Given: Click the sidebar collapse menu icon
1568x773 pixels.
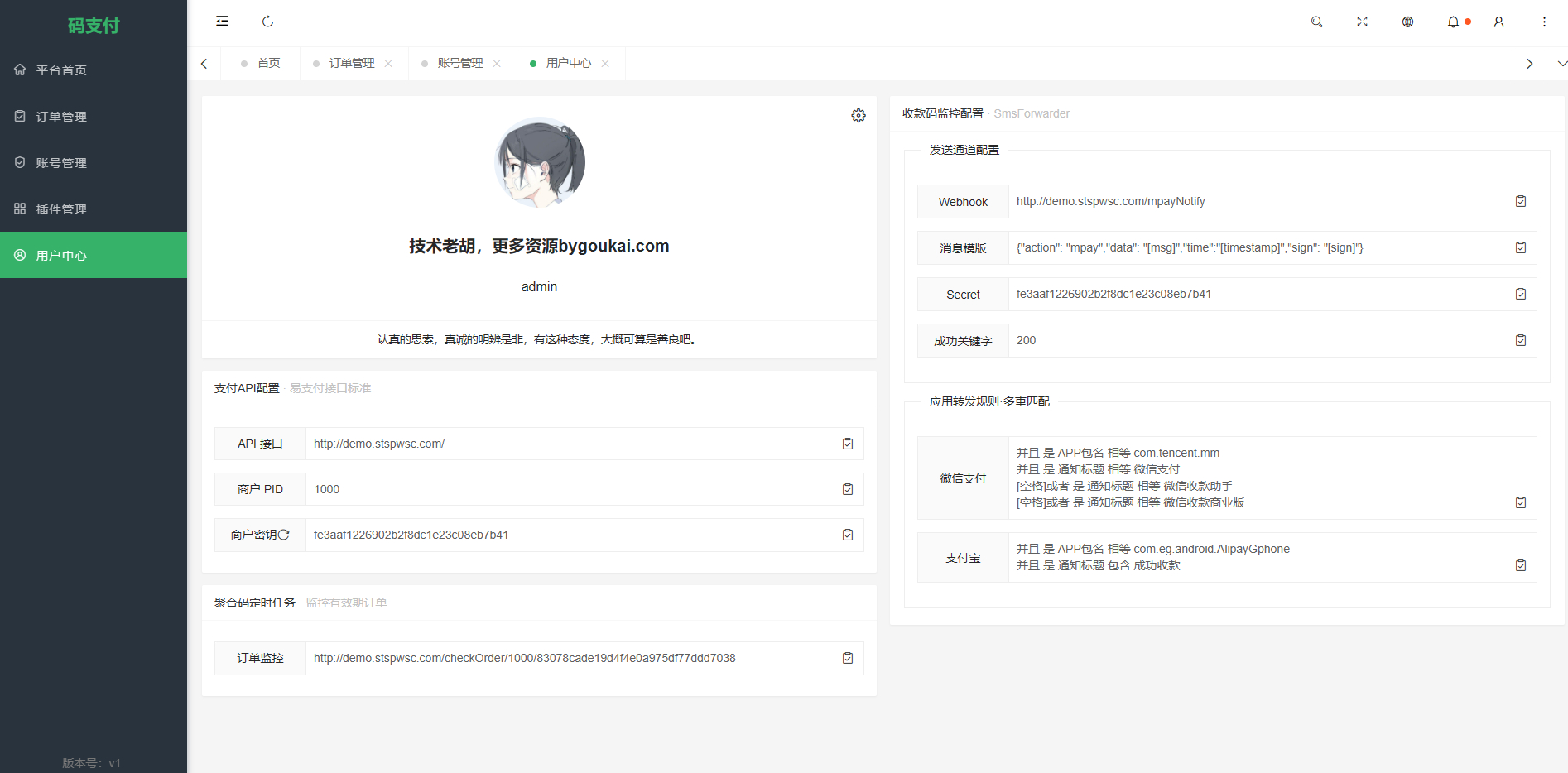Looking at the screenshot, I should [x=222, y=22].
